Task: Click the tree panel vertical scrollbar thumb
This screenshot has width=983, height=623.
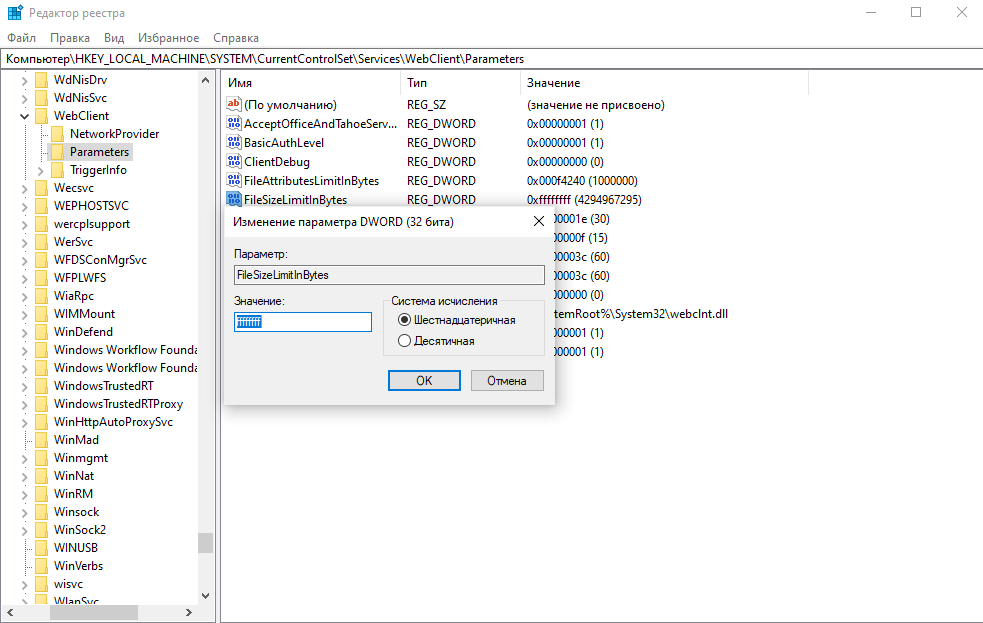Action: coord(205,542)
